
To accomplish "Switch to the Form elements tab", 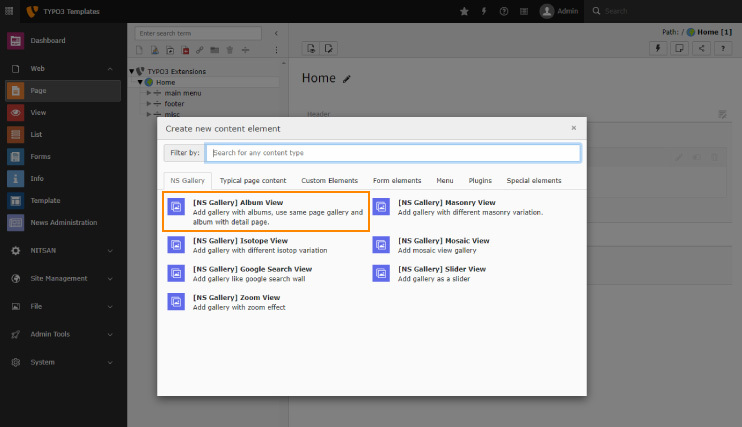I will pos(397,180).
